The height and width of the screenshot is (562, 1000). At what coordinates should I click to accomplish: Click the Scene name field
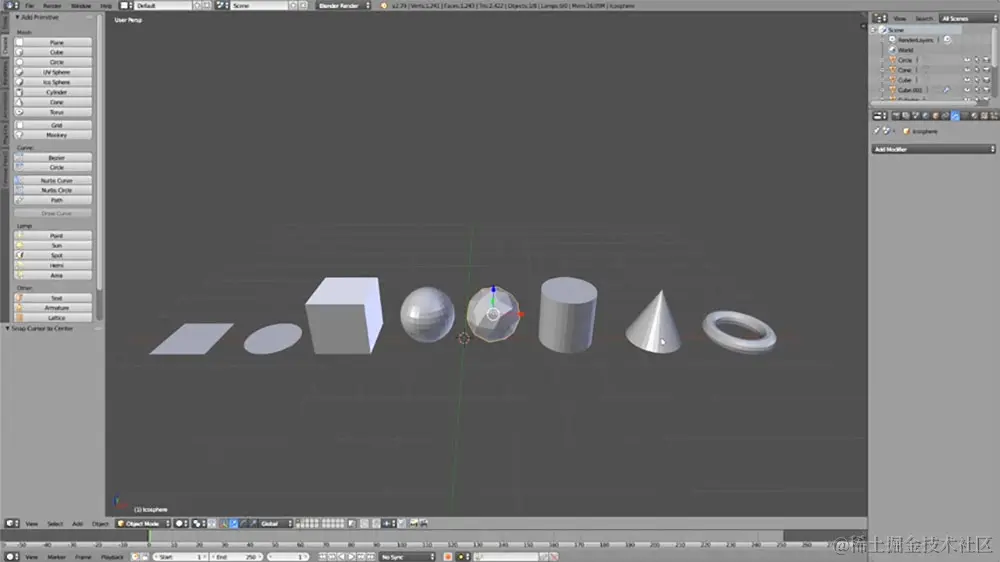[261, 6]
